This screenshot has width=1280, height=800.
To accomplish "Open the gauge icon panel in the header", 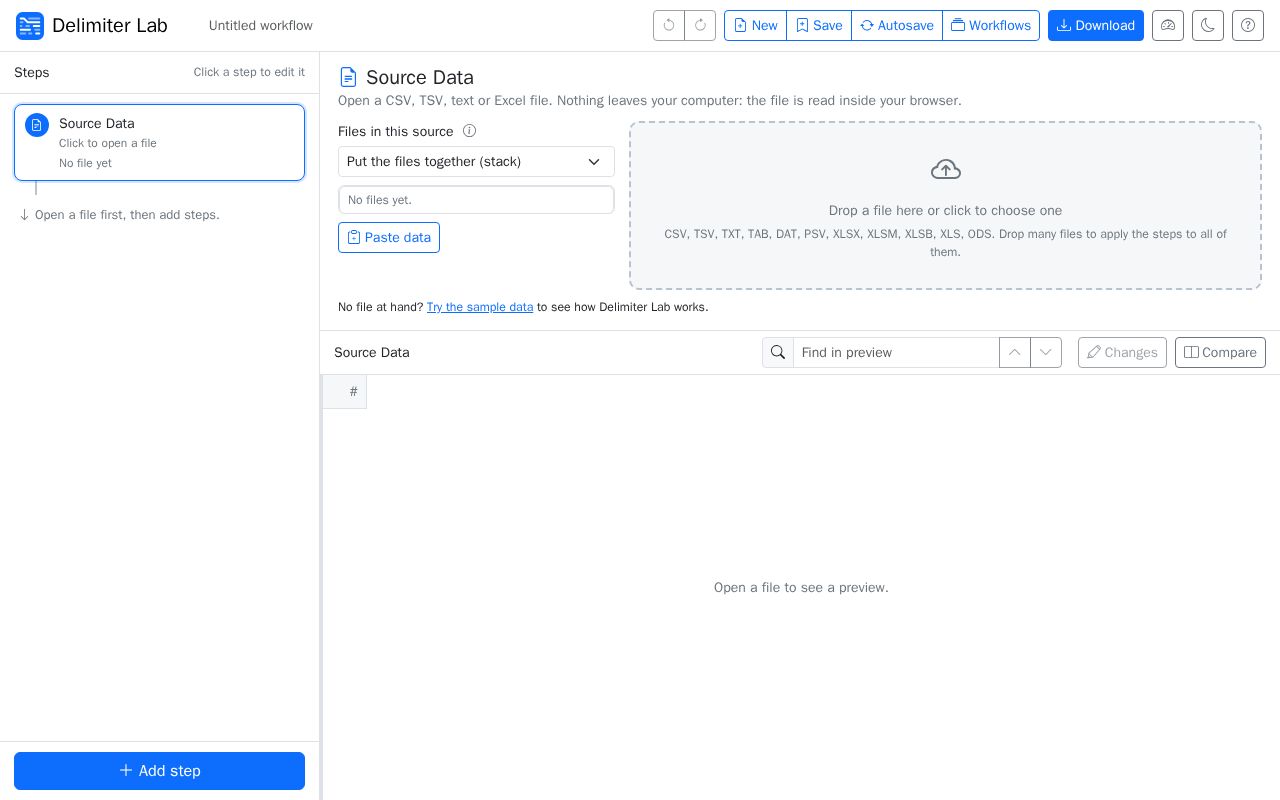I will (x=1168, y=26).
